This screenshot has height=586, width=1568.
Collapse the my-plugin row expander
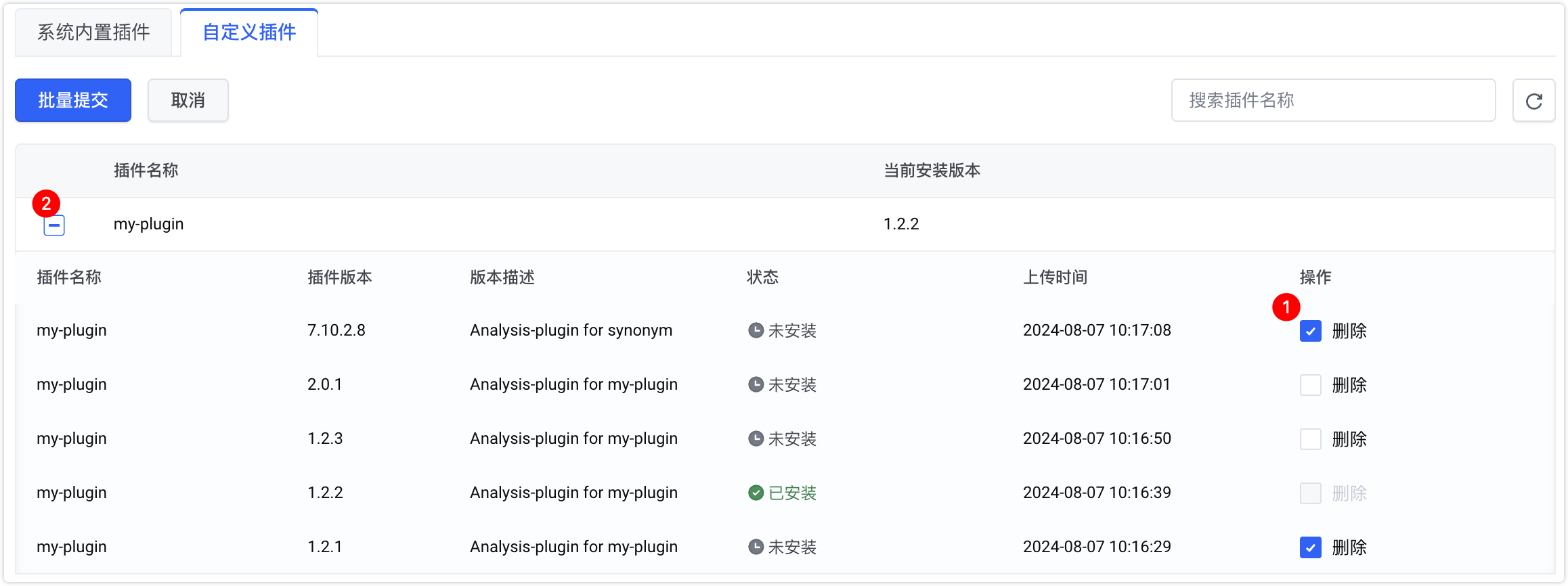(54, 225)
